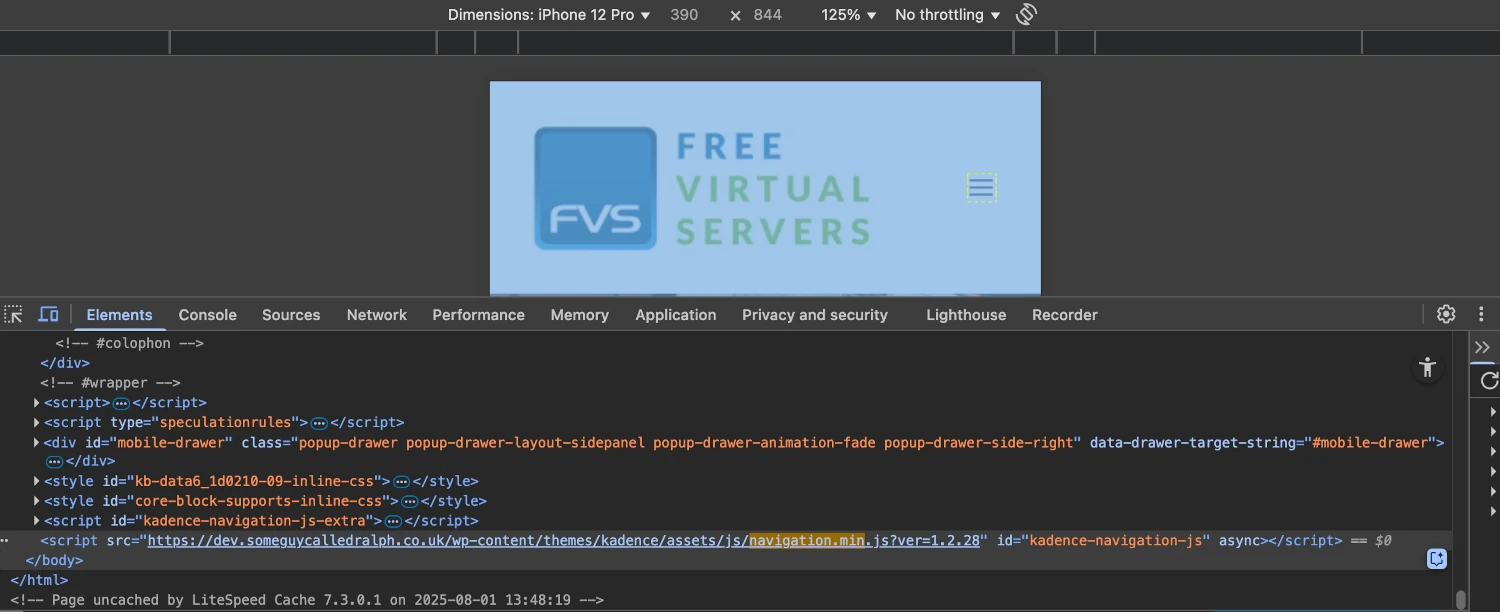Expand the ellipsis before the closing div tag
1500x612 pixels.
pos(54,462)
